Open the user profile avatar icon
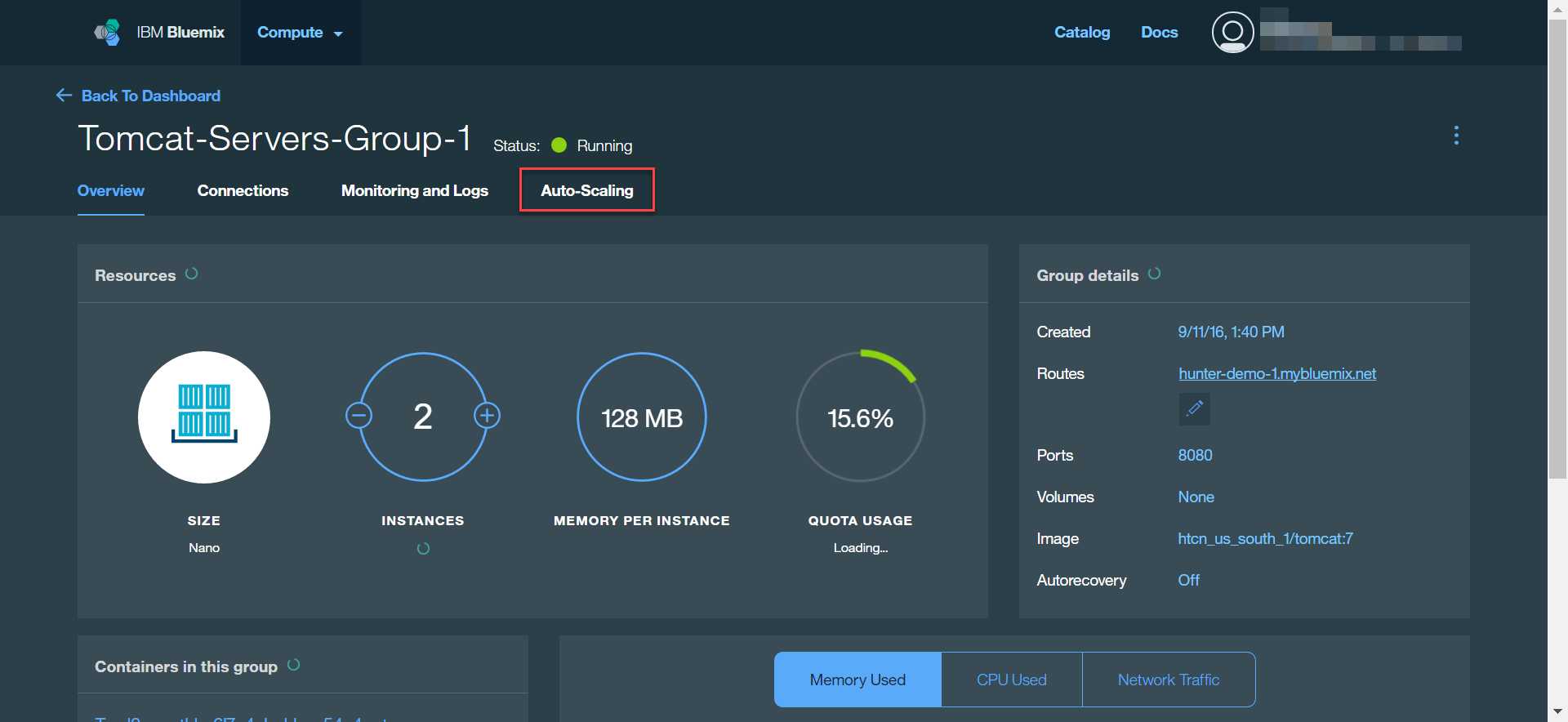This screenshot has height=722, width=1568. tap(1232, 33)
